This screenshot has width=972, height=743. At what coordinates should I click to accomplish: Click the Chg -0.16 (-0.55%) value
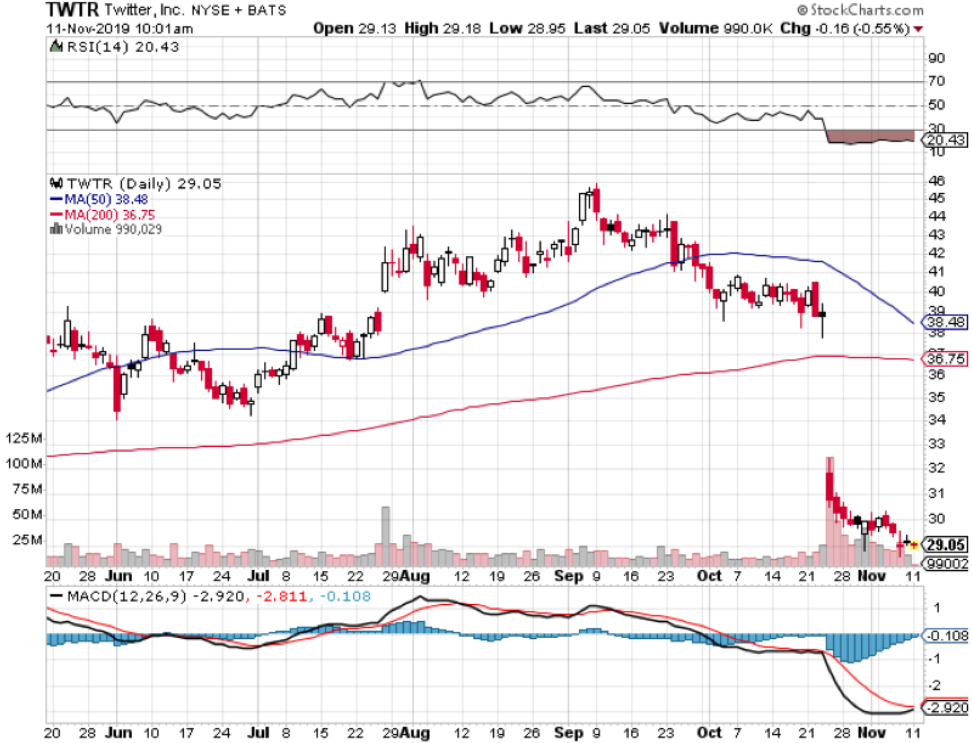coord(845,29)
